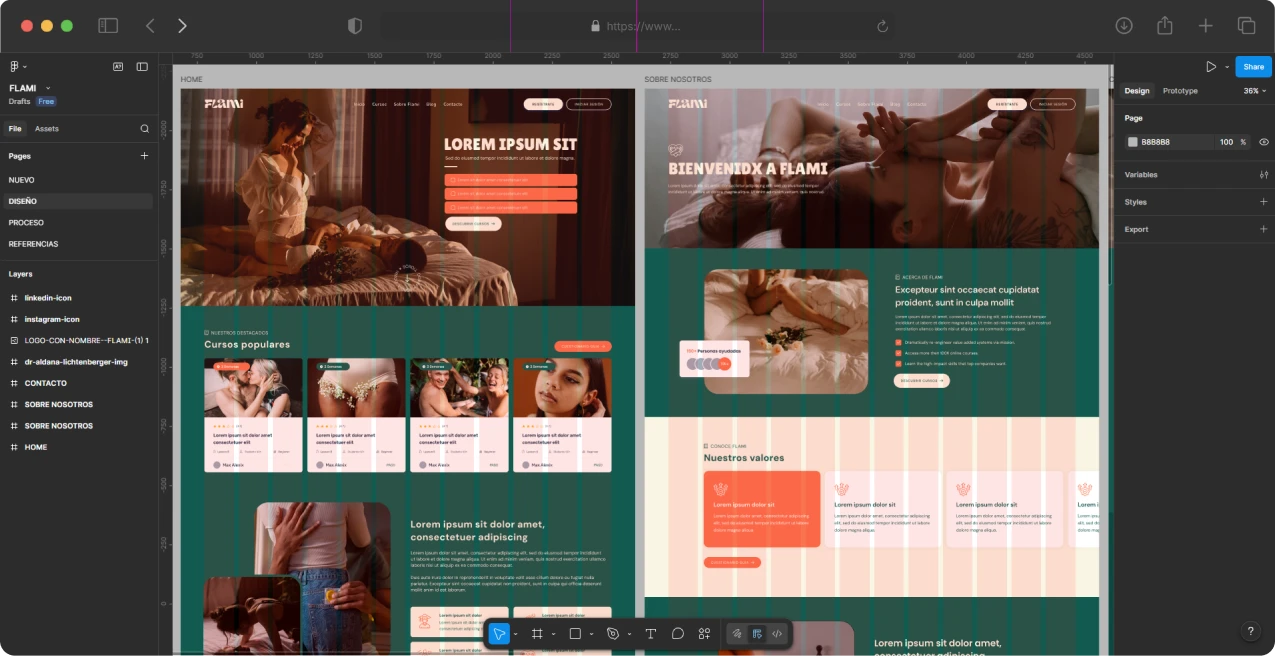Viewport: 1275px width, 656px height.
Task: Switch to Dev Mode toggle
Action: pos(777,634)
